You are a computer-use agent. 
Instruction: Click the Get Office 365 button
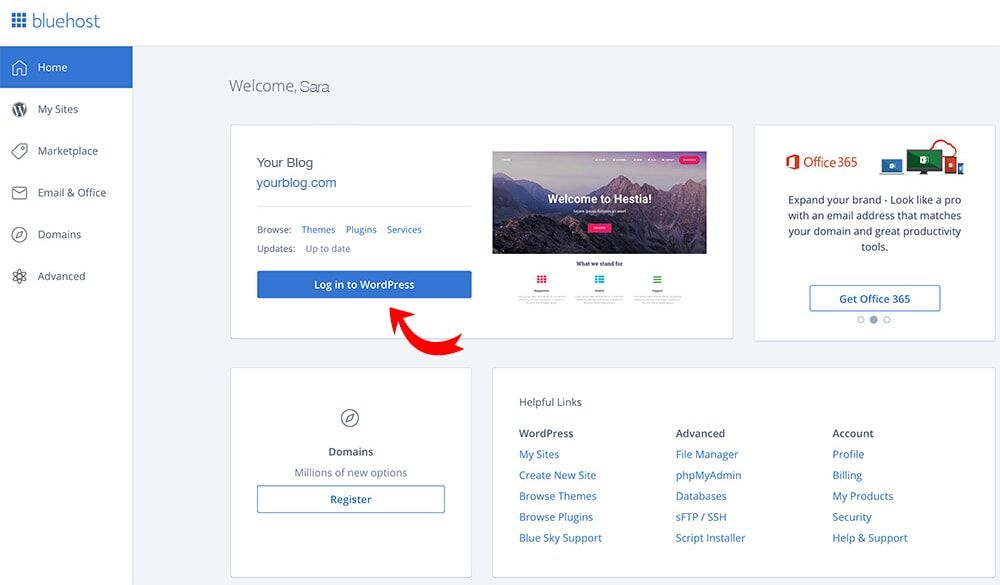coord(874,299)
